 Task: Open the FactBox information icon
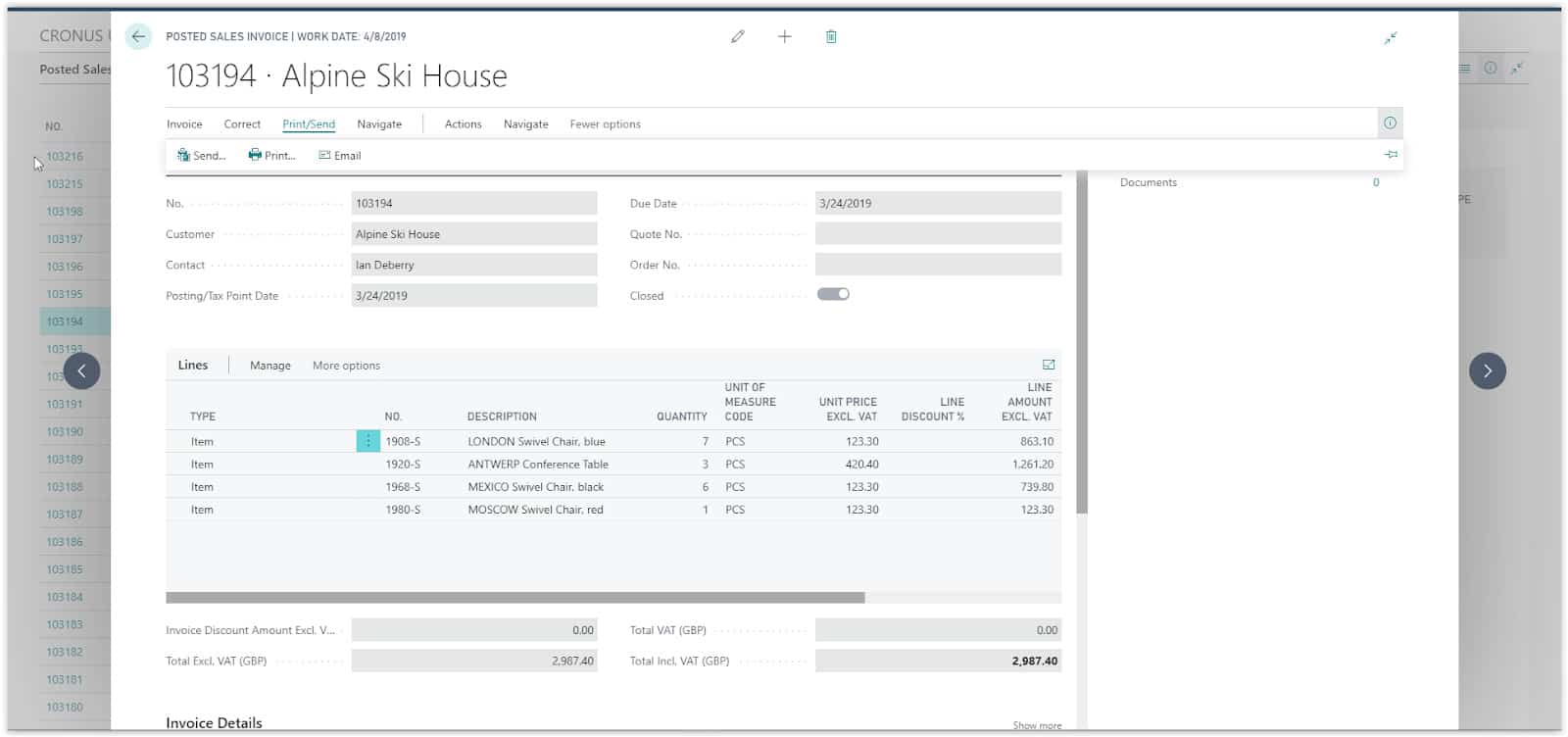(1390, 123)
